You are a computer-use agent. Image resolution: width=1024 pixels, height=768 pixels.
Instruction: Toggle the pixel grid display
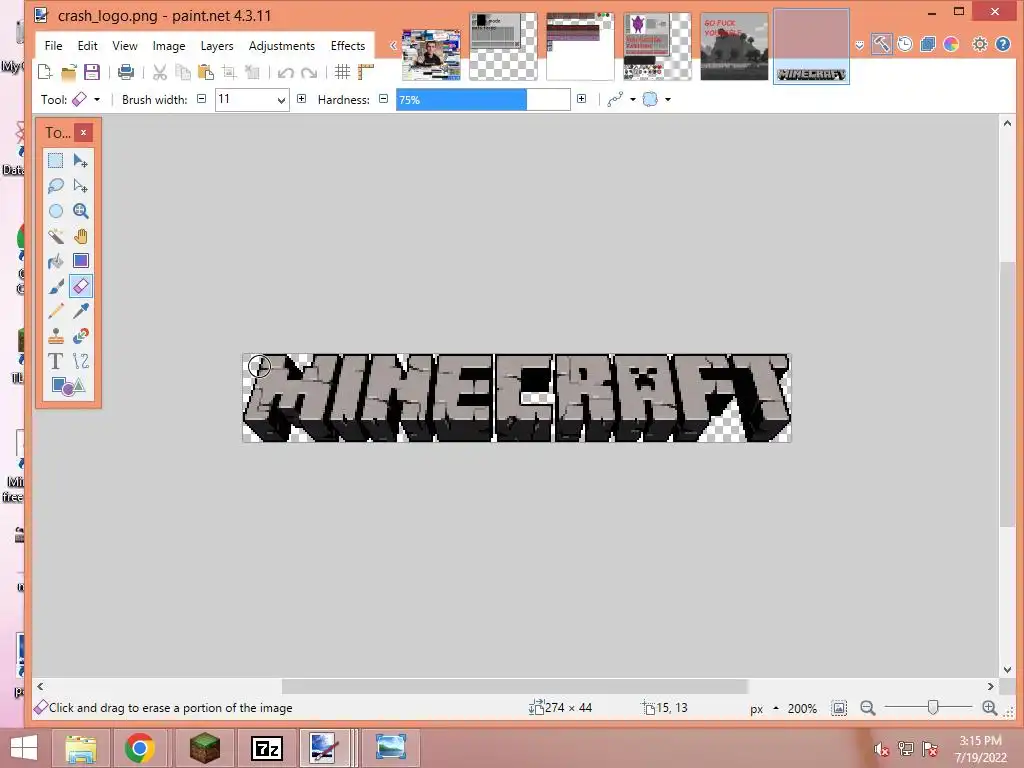click(342, 72)
